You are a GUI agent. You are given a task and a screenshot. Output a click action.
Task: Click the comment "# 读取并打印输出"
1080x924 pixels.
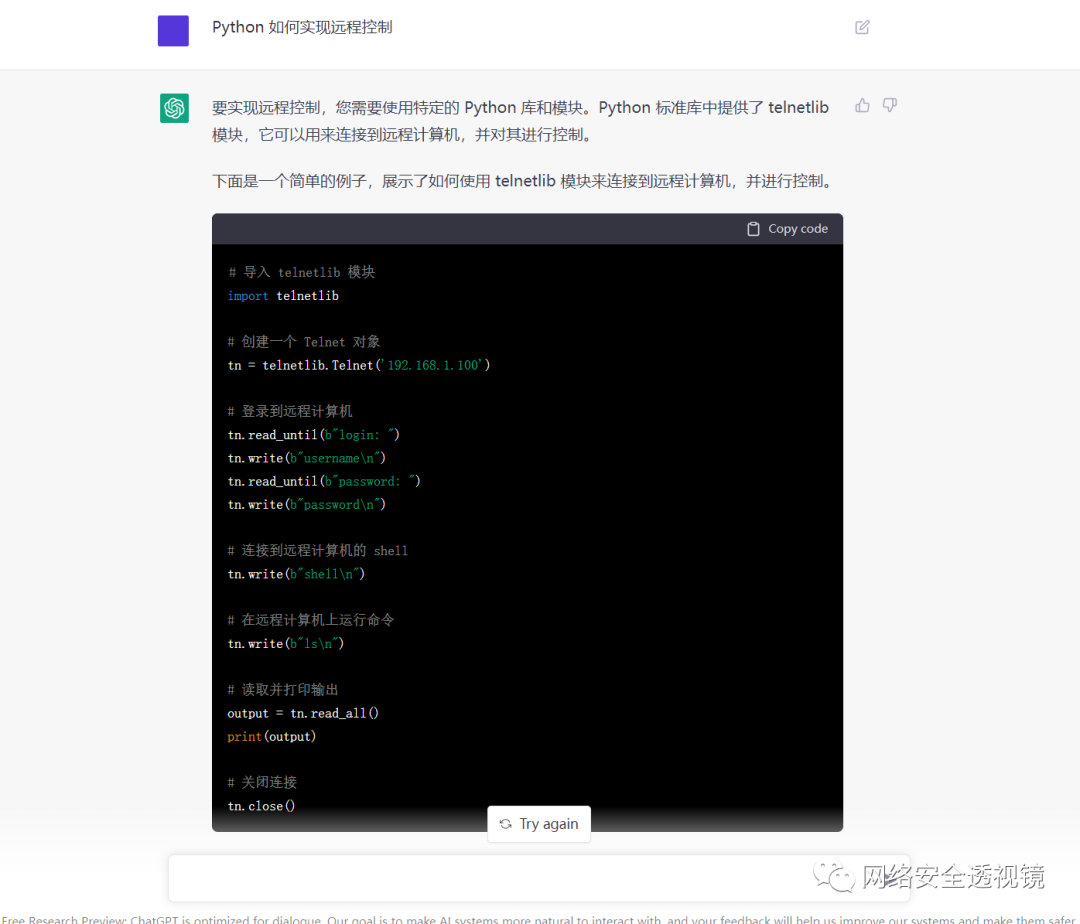(x=283, y=690)
